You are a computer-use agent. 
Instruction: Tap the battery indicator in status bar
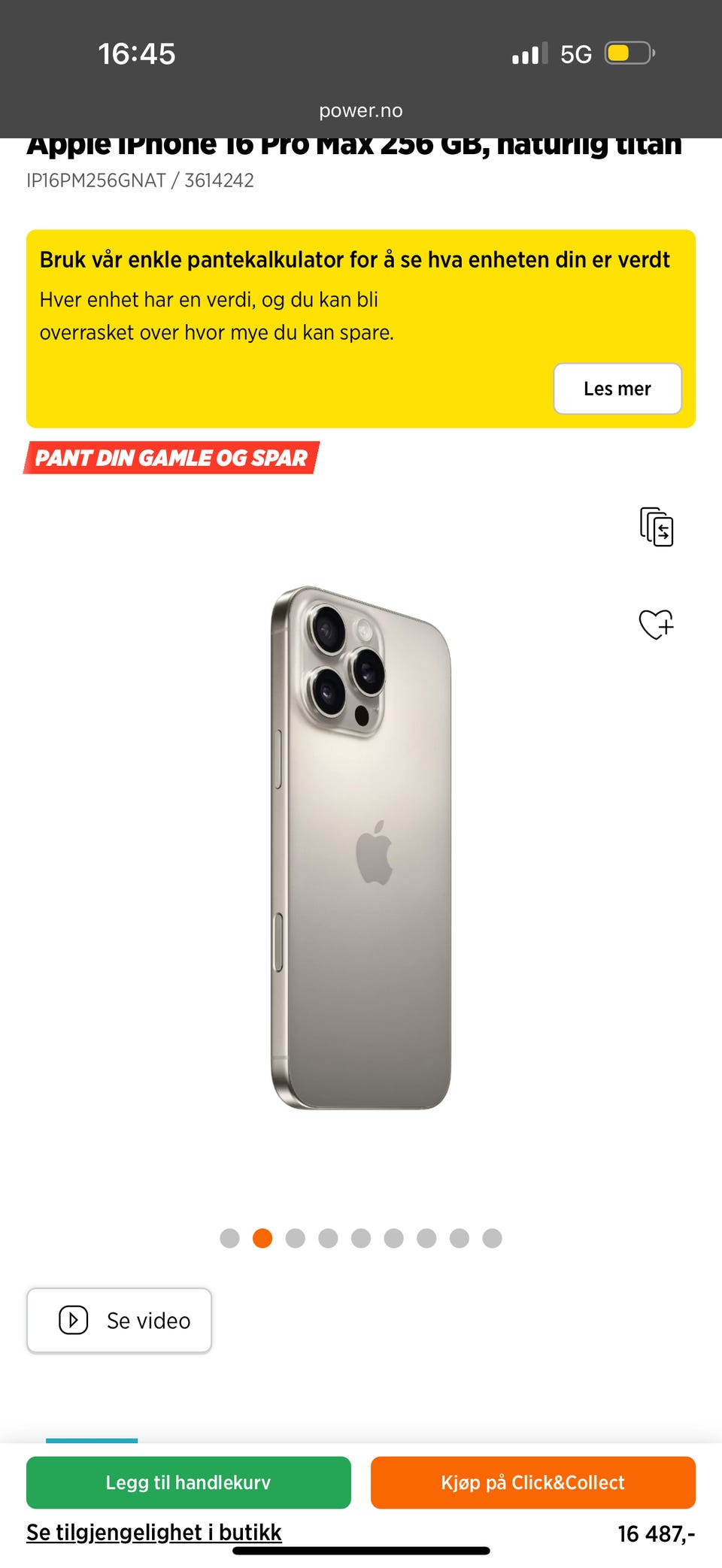tap(630, 53)
